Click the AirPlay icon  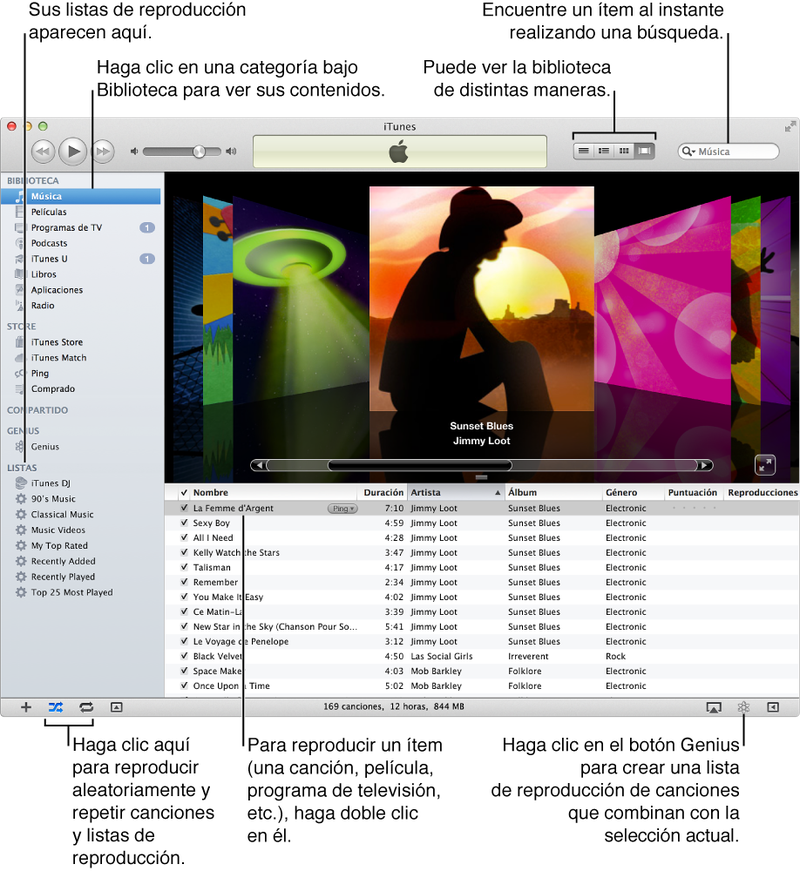tap(713, 707)
